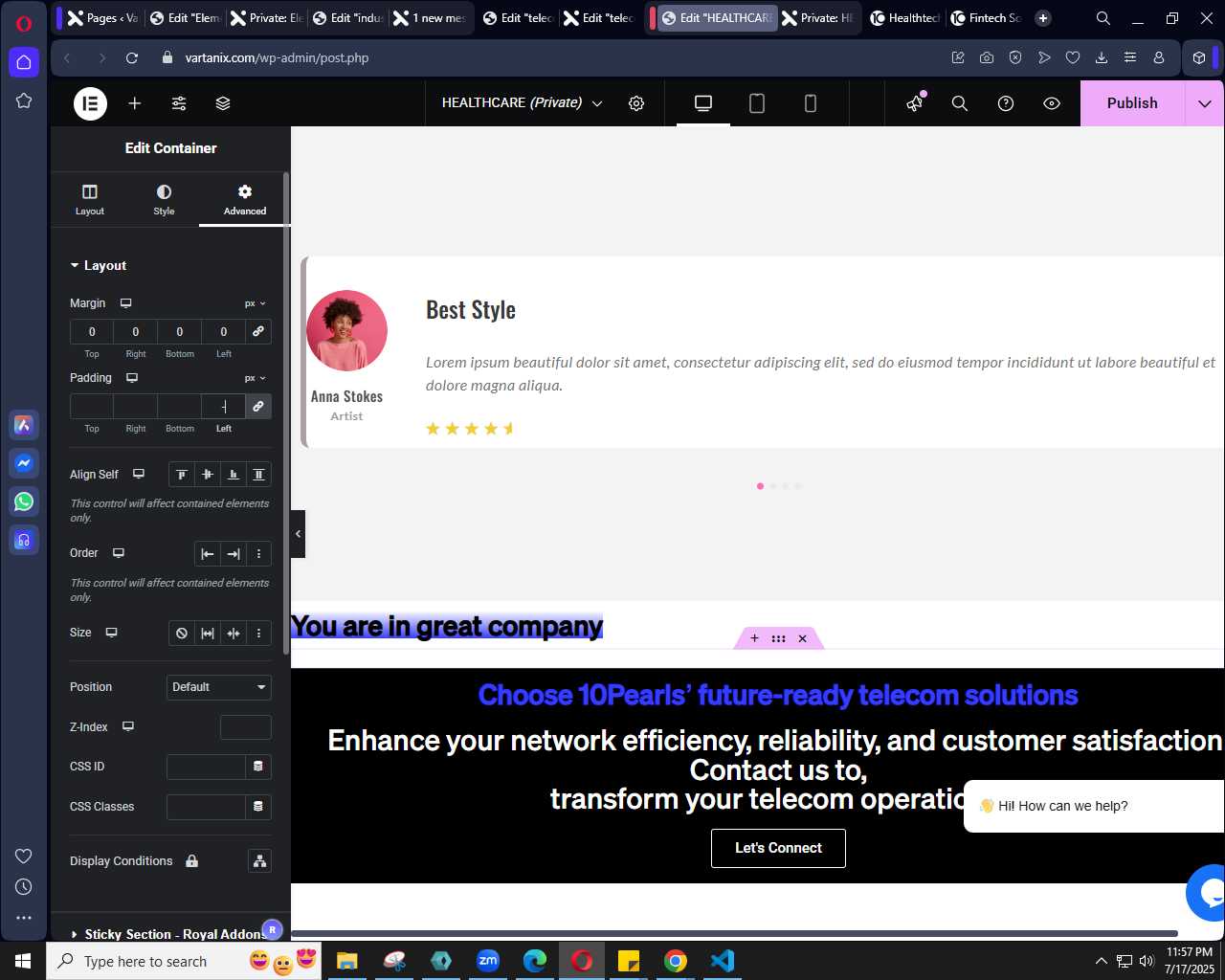The image size is (1225, 980).
Task: Click Anna Stokes avatar image
Action: 346,330
